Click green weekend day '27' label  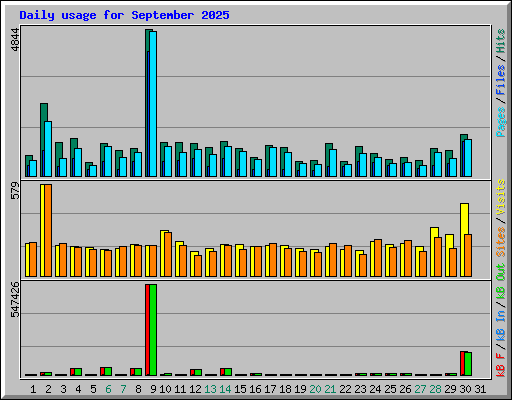pos(420,389)
